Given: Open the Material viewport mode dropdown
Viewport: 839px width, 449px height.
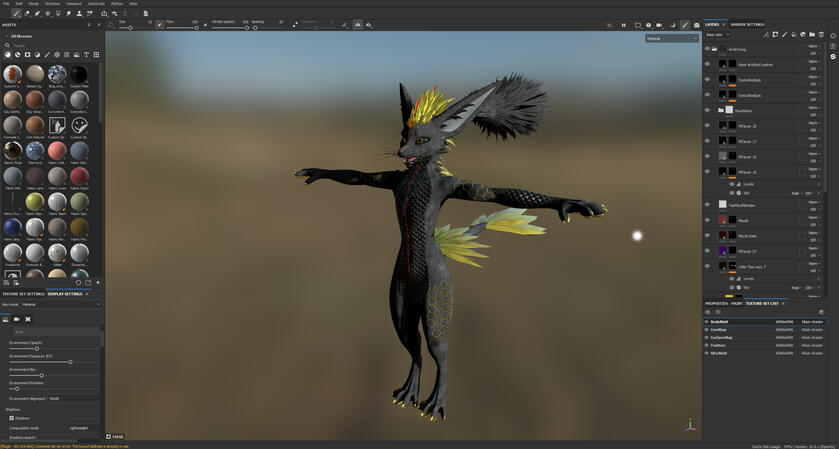Looking at the screenshot, I should (671, 39).
